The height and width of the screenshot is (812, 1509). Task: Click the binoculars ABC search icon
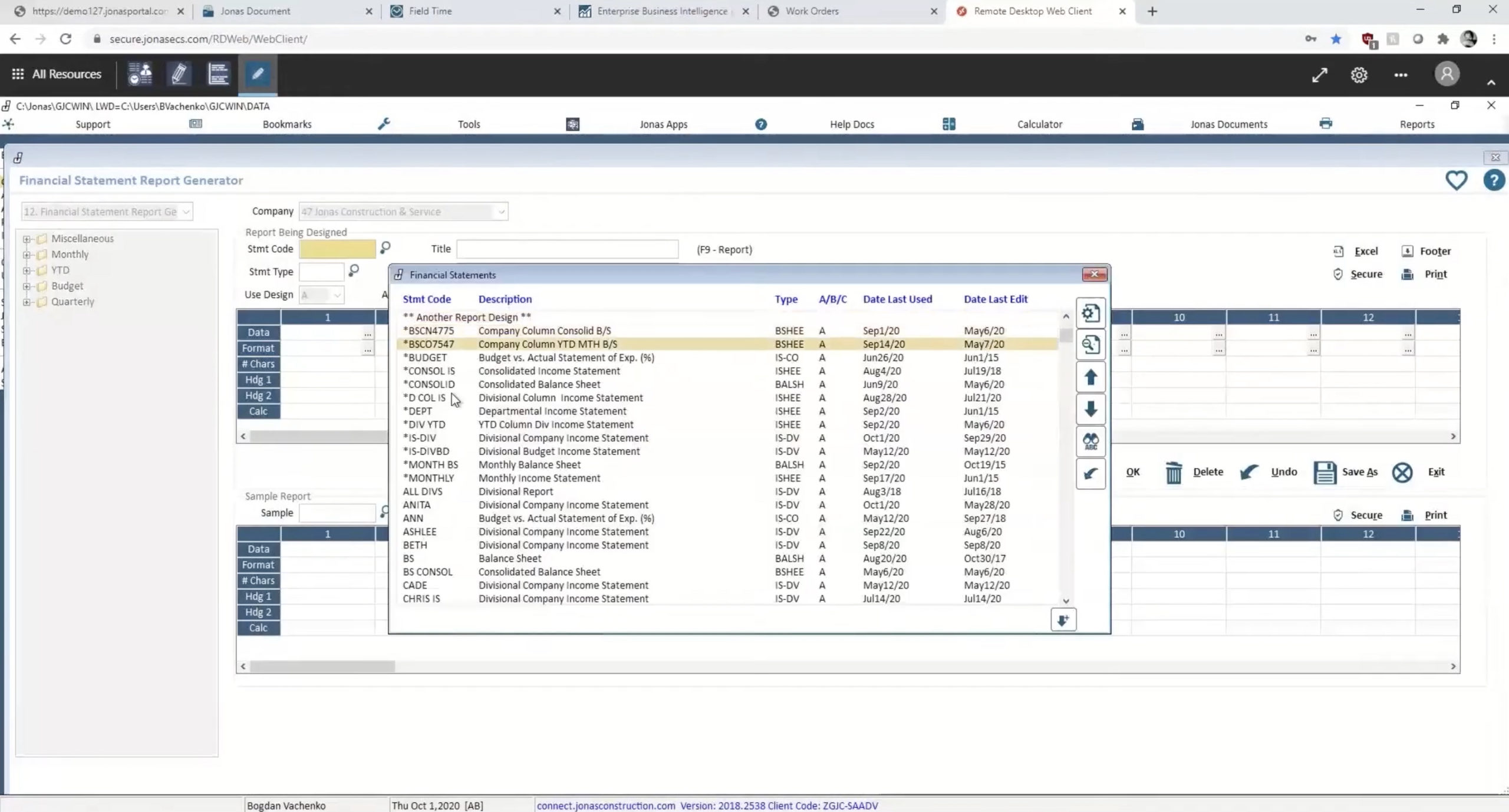[1090, 441]
